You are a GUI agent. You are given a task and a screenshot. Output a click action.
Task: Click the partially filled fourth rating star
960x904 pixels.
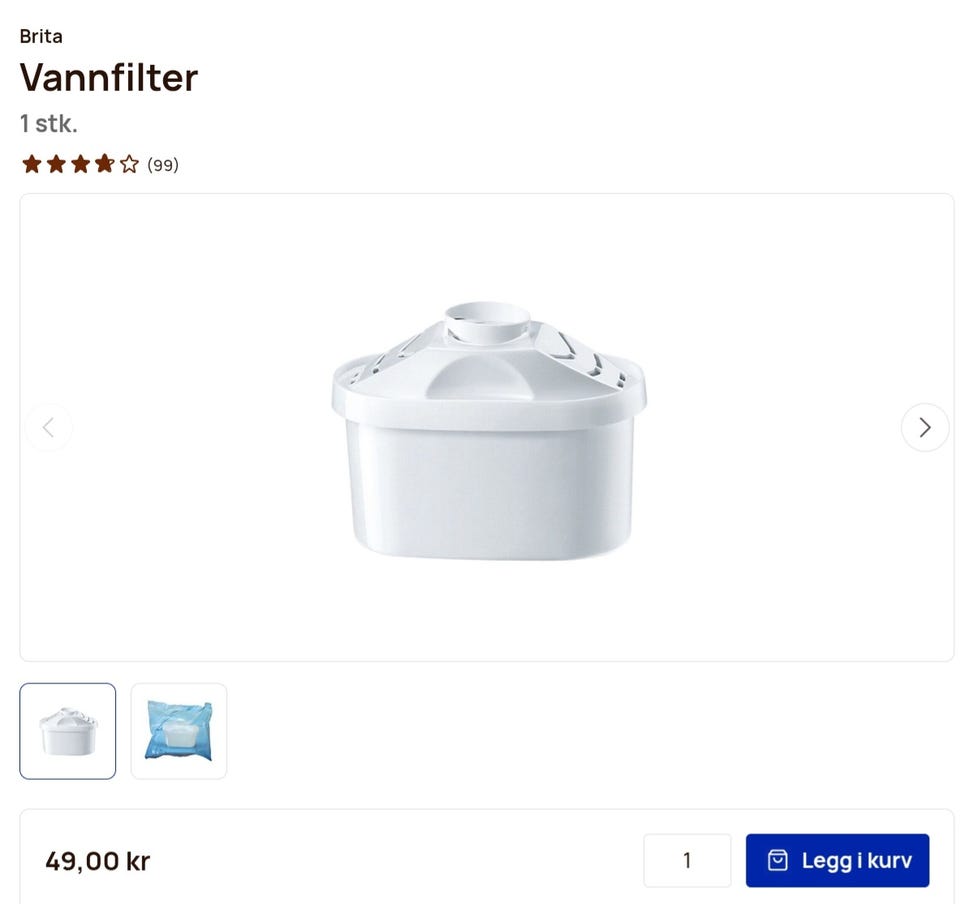105,164
